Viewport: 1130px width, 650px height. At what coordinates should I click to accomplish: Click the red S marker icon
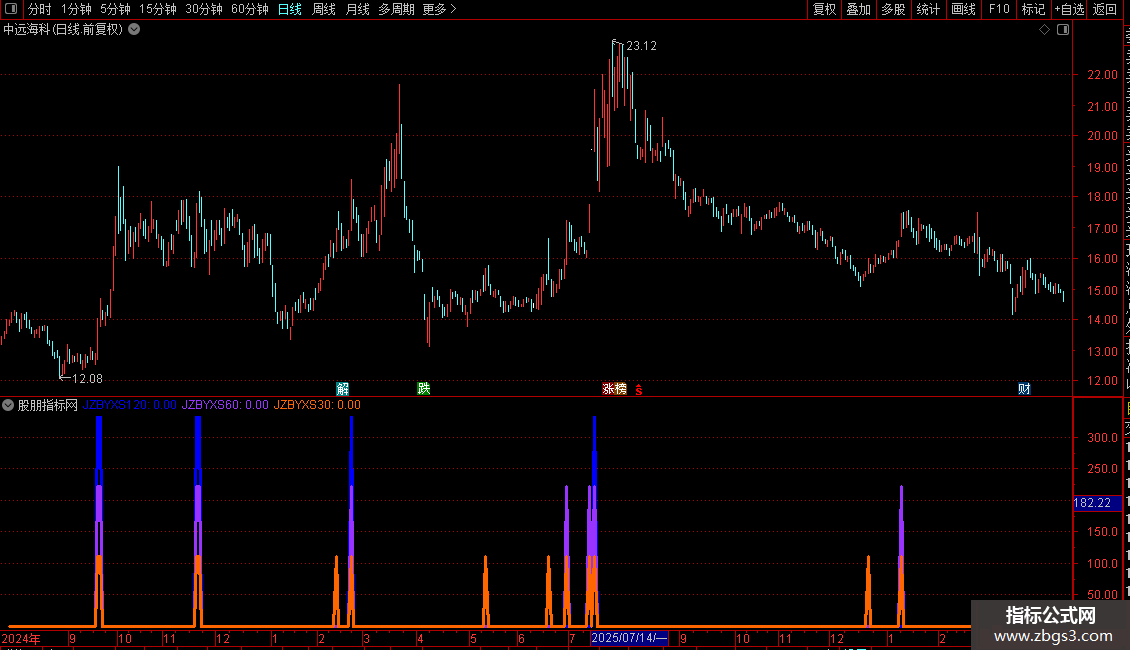click(639, 390)
